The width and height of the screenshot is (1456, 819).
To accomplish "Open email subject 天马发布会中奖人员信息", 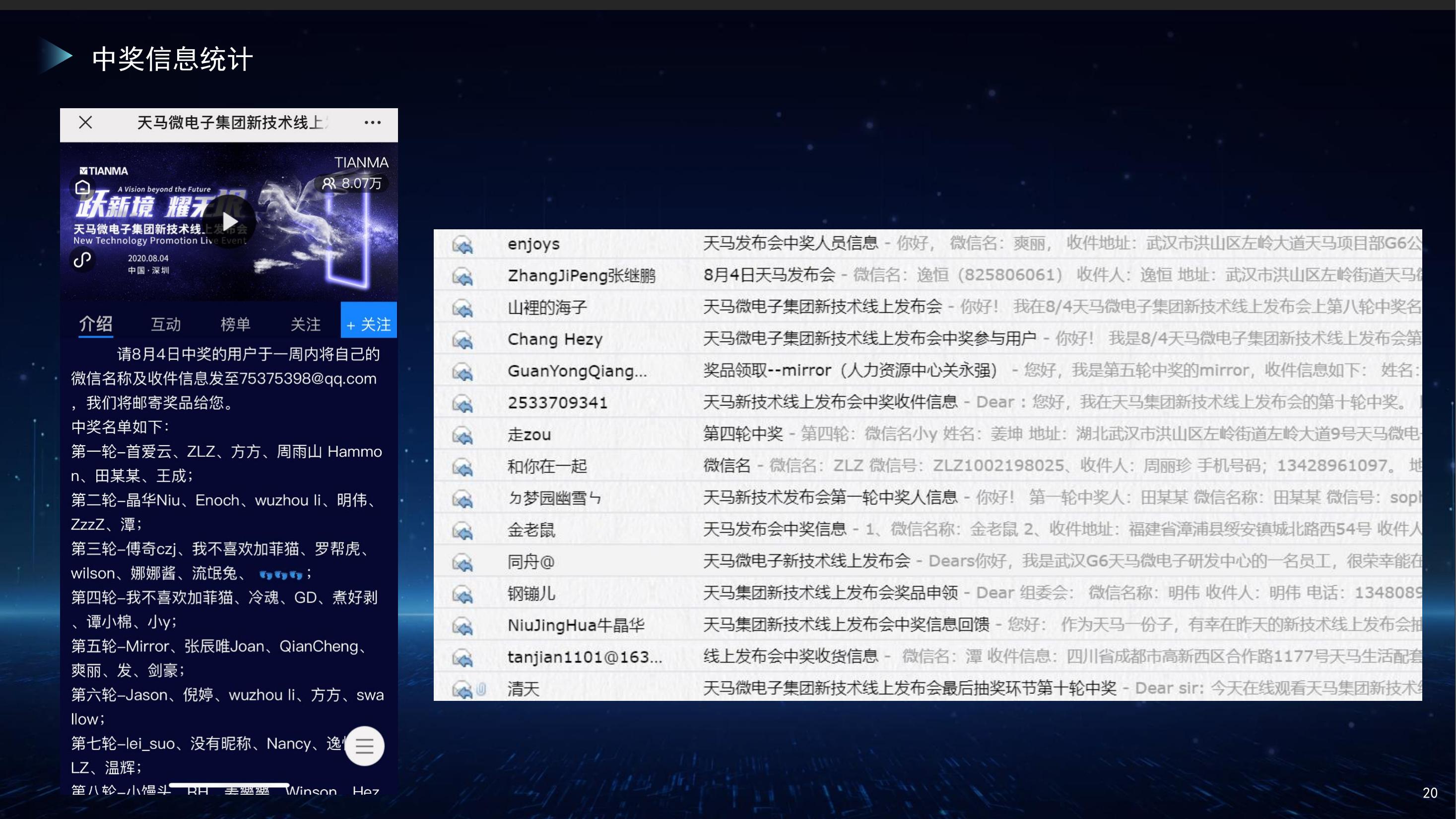I will coord(790,243).
